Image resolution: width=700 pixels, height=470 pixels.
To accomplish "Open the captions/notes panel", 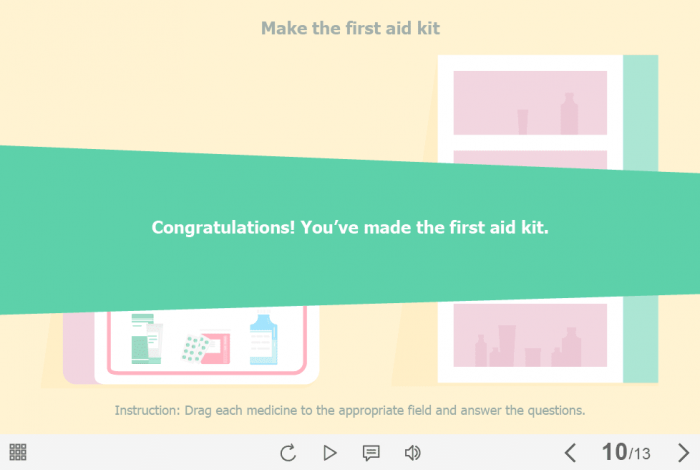I will coord(371,453).
